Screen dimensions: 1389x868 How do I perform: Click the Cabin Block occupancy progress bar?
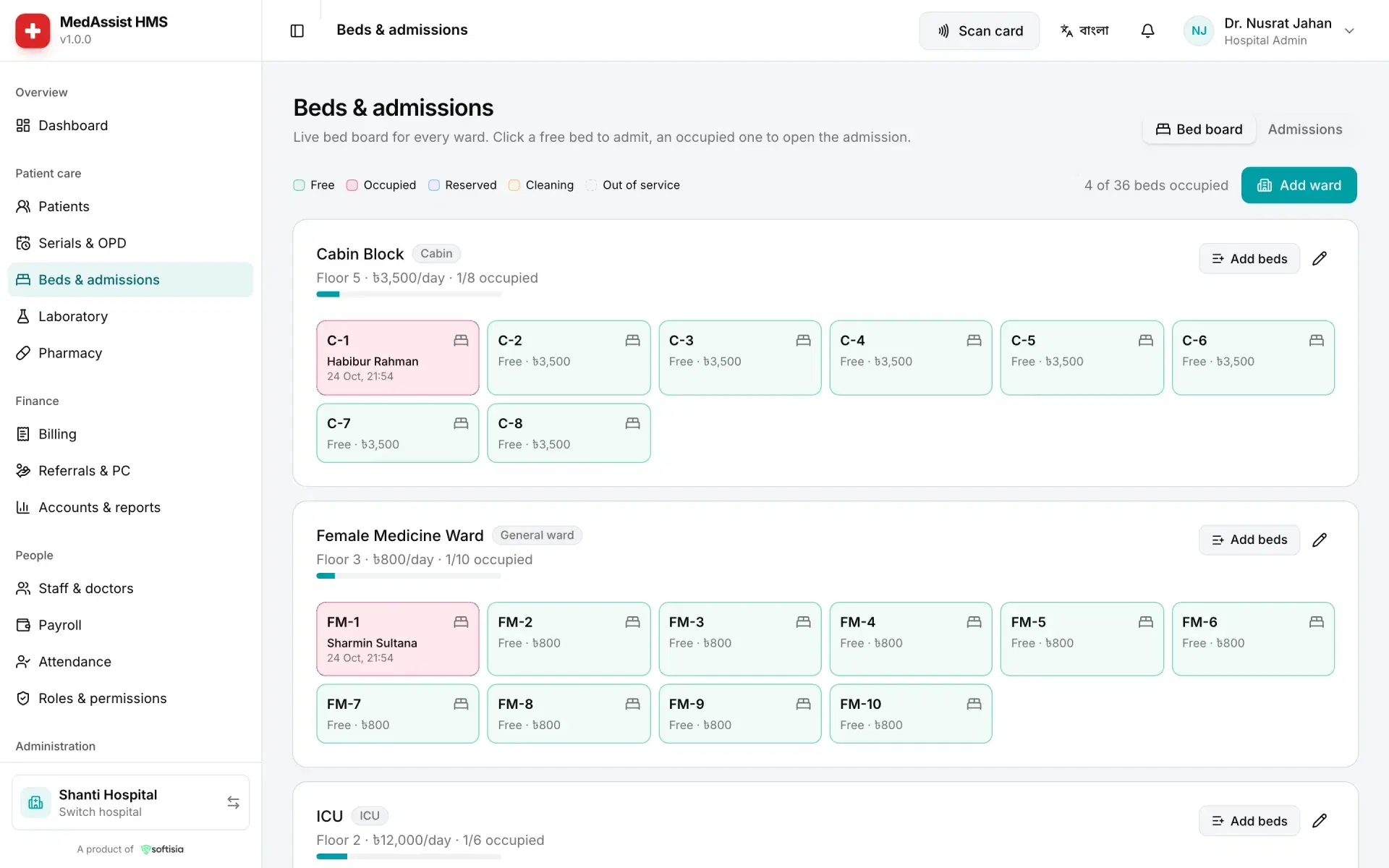tap(409, 294)
